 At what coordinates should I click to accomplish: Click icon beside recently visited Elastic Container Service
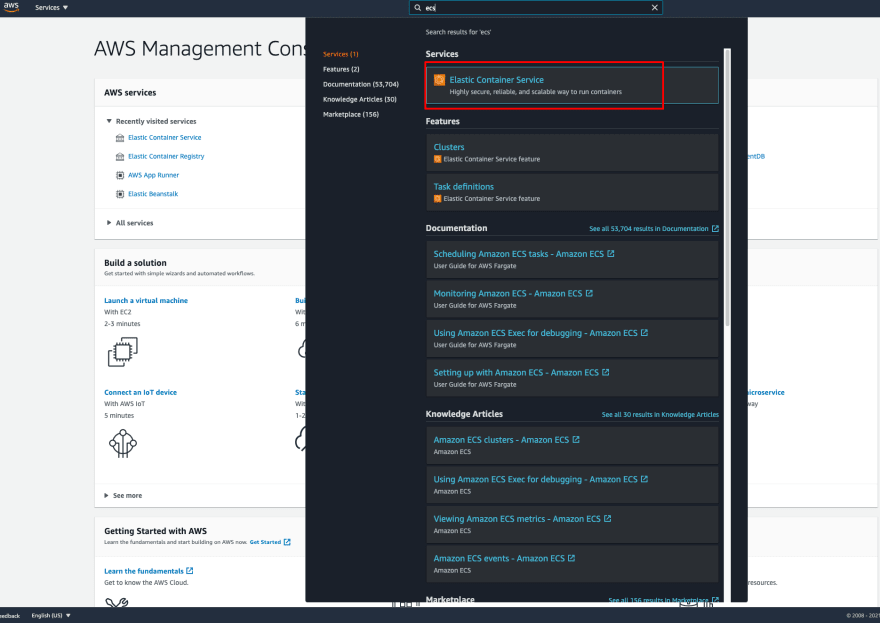click(120, 138)
